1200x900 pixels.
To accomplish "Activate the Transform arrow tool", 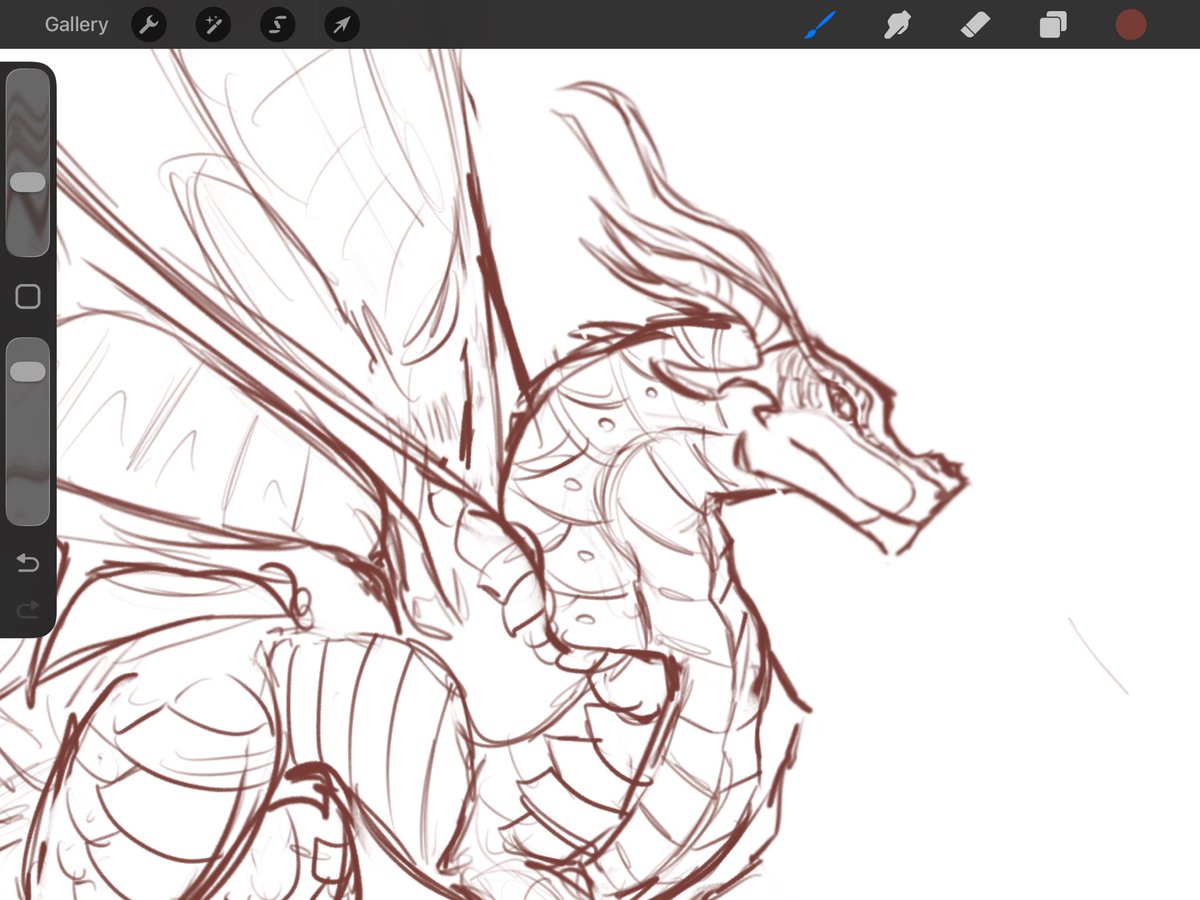I will 342,25.
